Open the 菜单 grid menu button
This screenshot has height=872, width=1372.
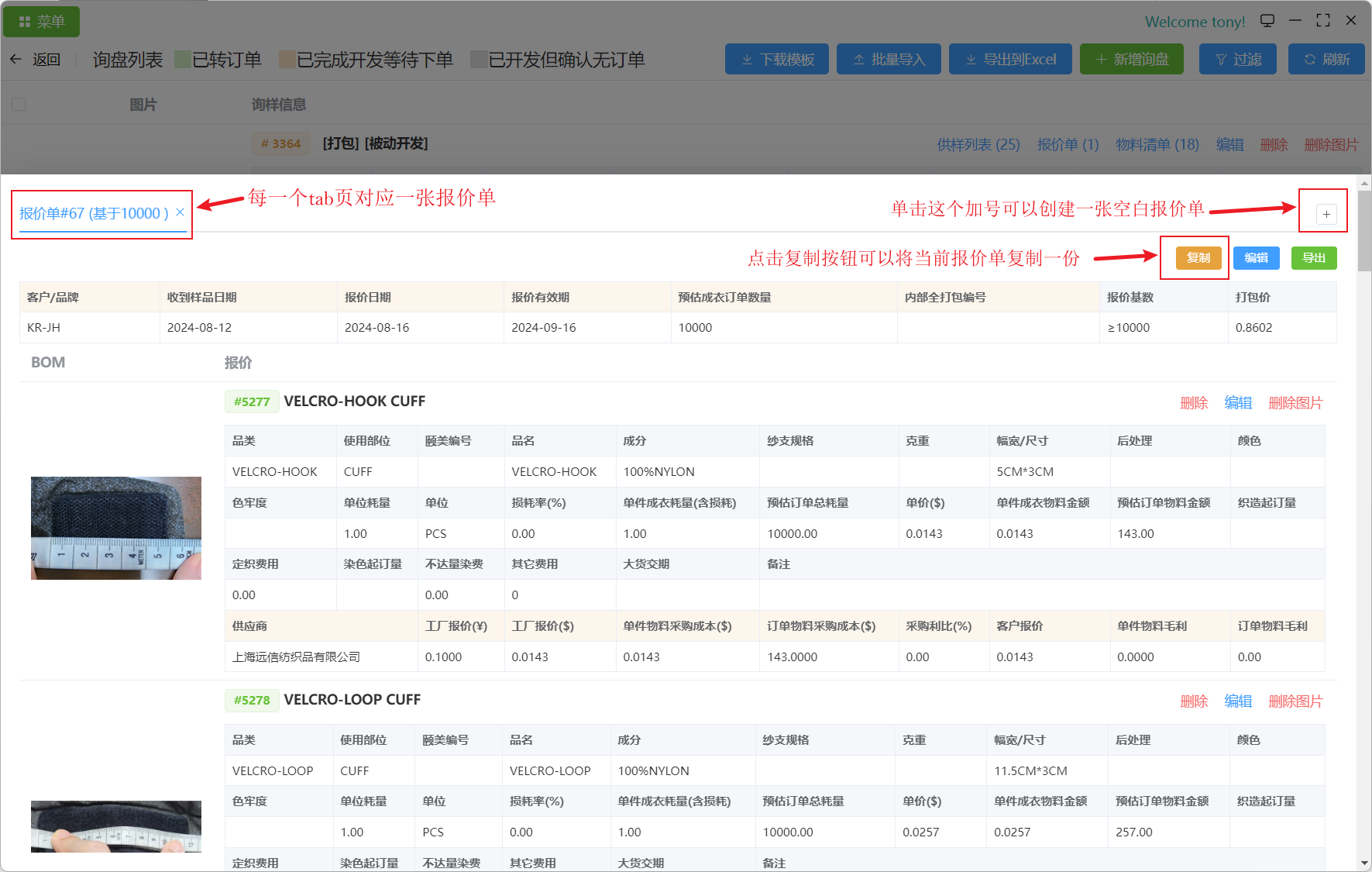click(x=42, y=22)
